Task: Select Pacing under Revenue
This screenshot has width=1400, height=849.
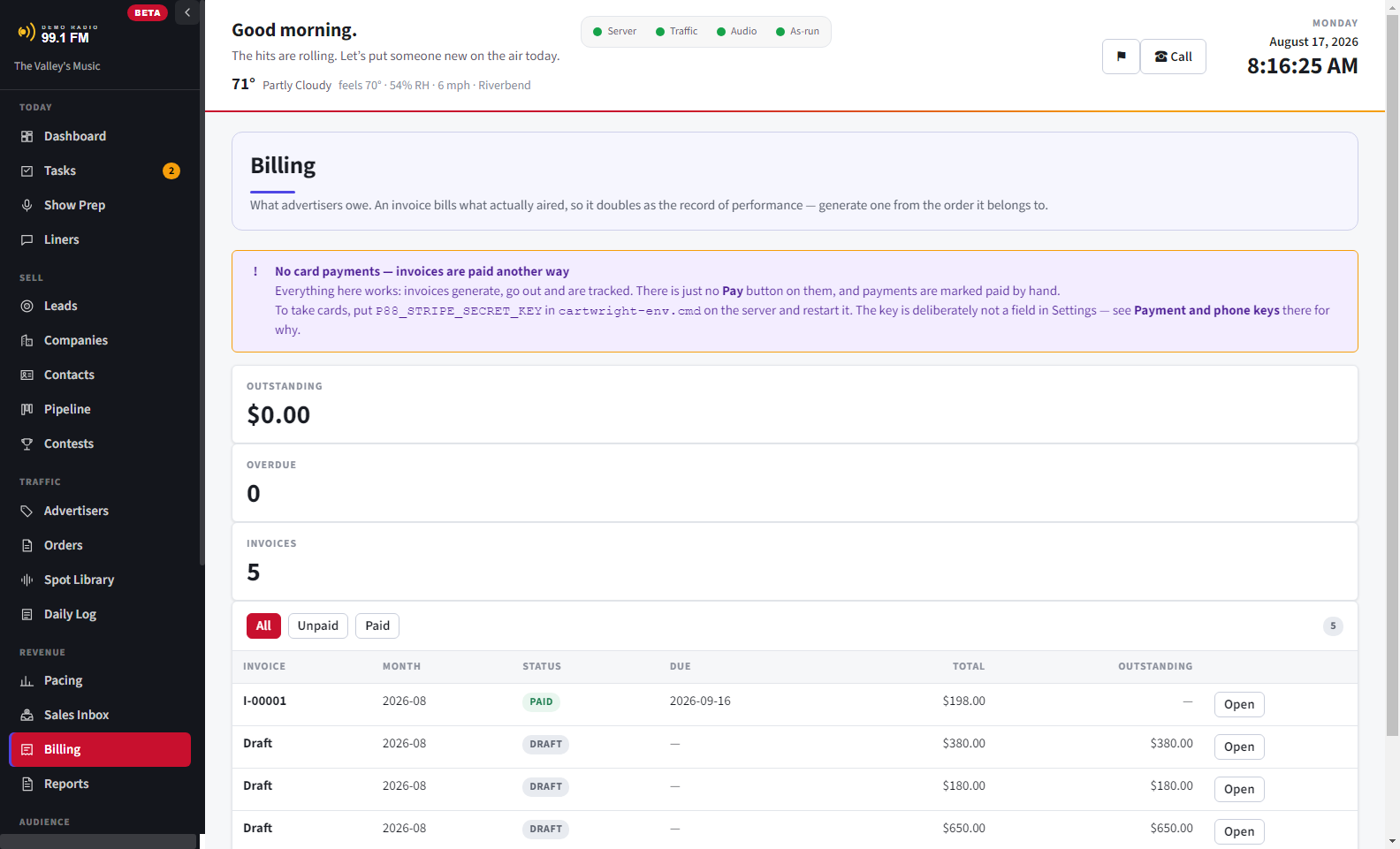Action: 100,680
